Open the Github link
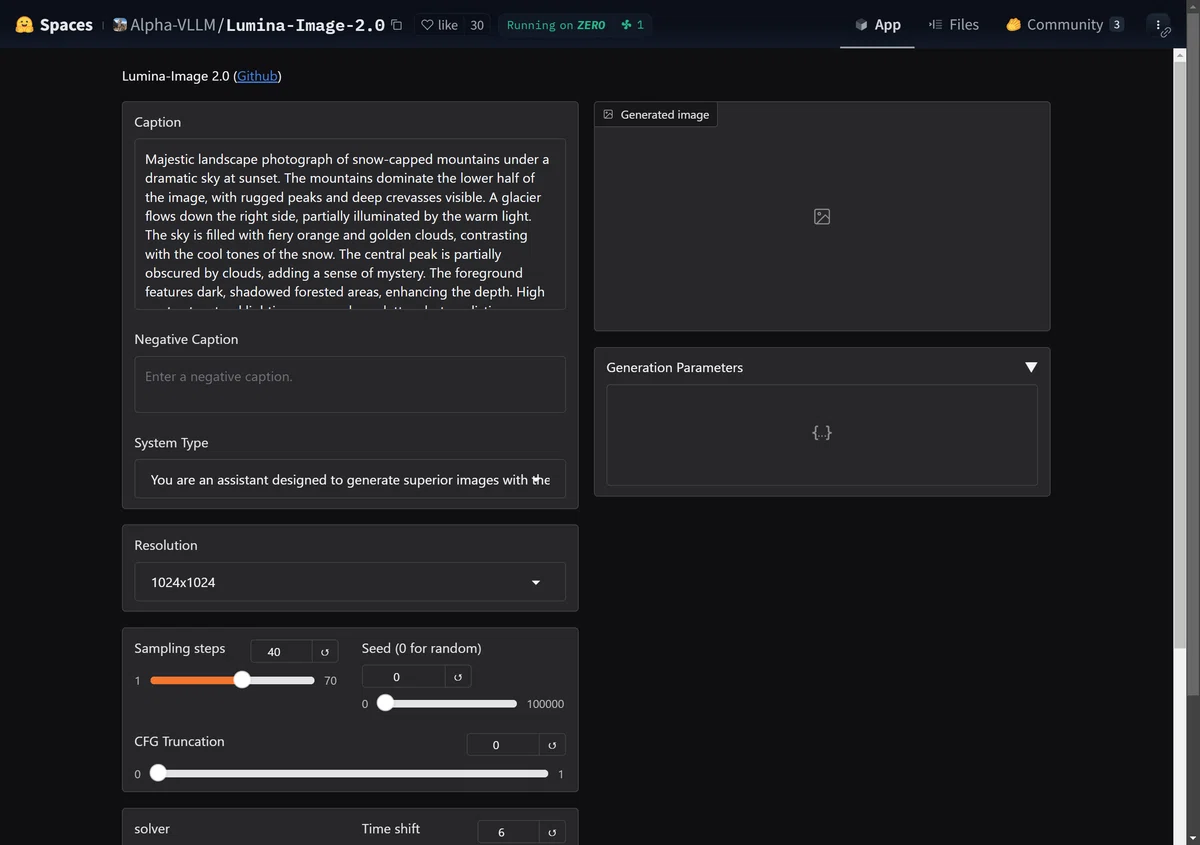Screen dimensions: 1200x845 pyautogui.click(x=257, y=76)
